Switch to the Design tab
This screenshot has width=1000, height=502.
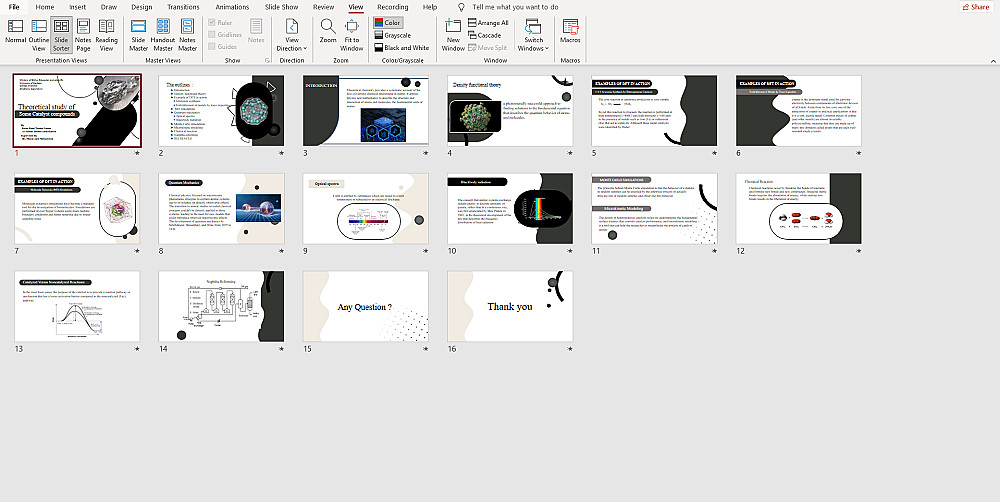click(142, 7)
